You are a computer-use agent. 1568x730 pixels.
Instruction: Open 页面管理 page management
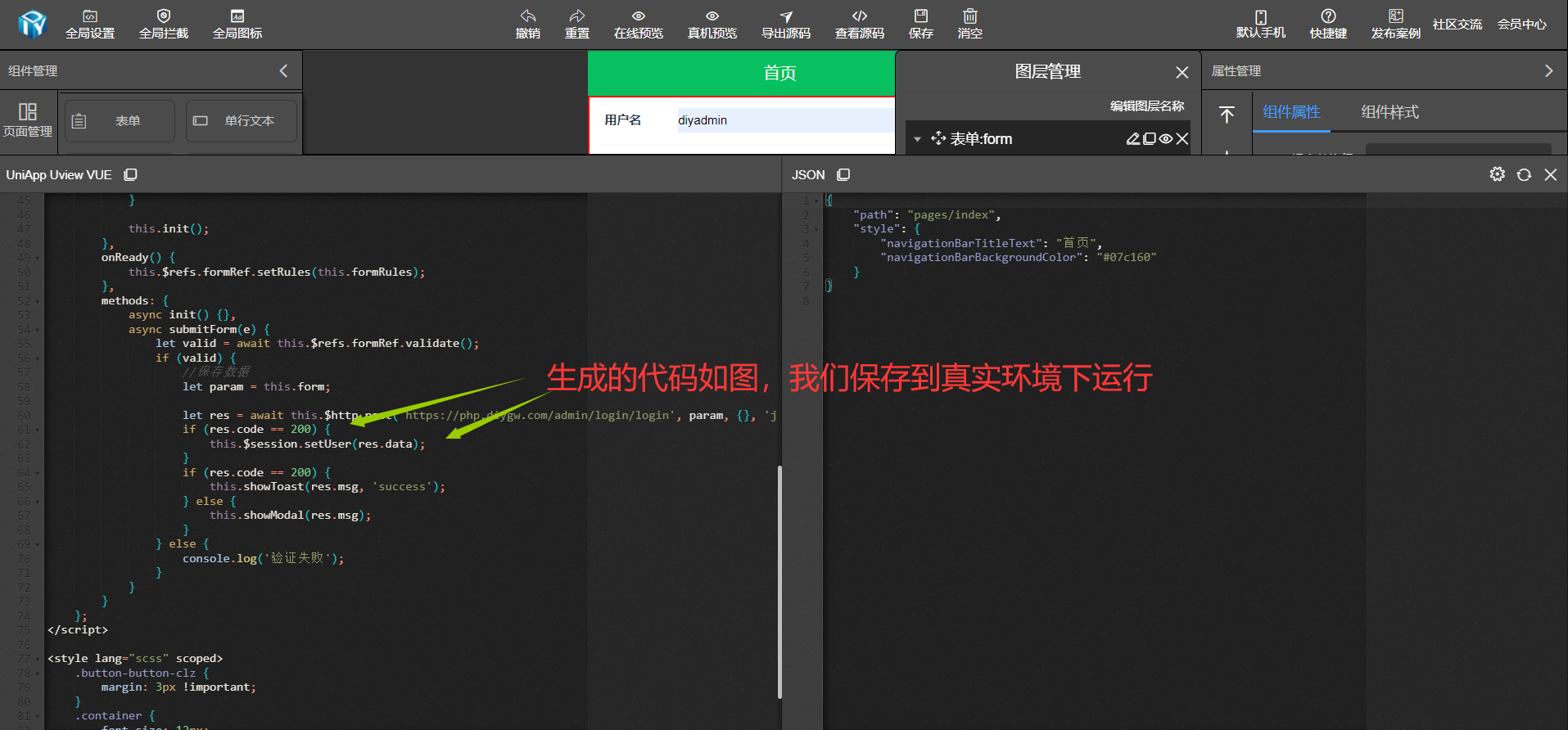point(28,119)
